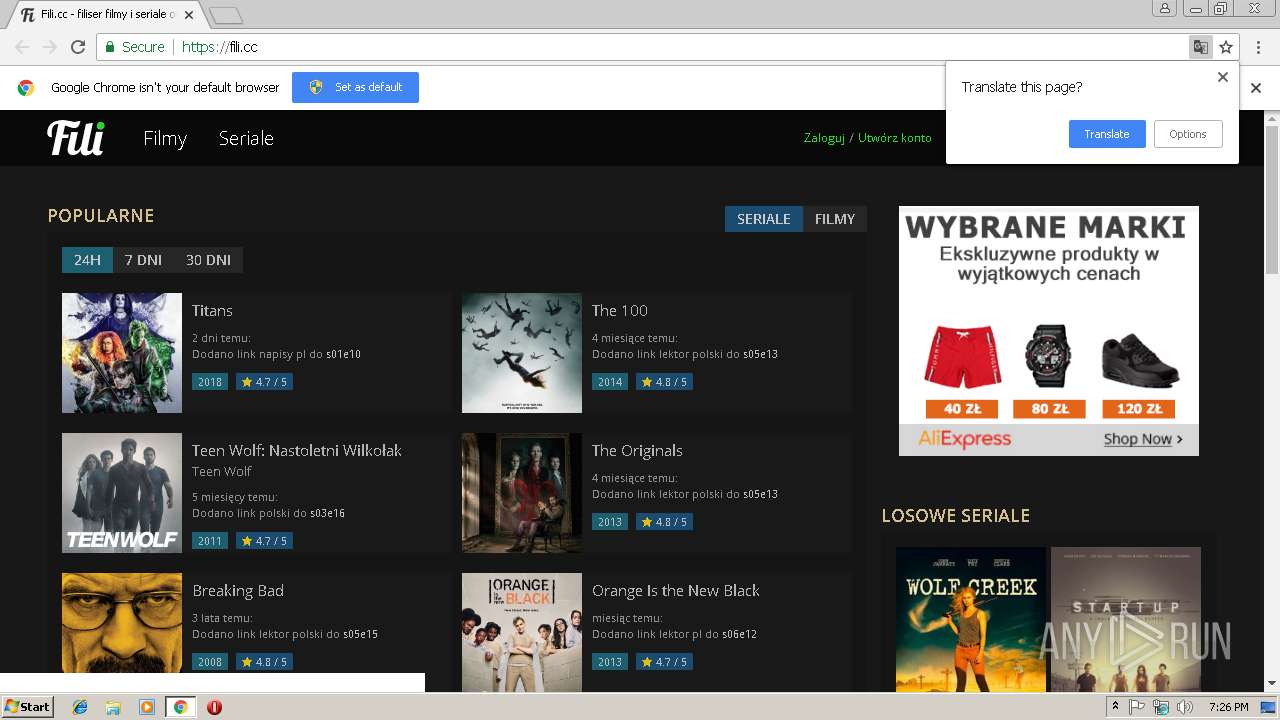Open translate Options button

tap(1188, 134)
